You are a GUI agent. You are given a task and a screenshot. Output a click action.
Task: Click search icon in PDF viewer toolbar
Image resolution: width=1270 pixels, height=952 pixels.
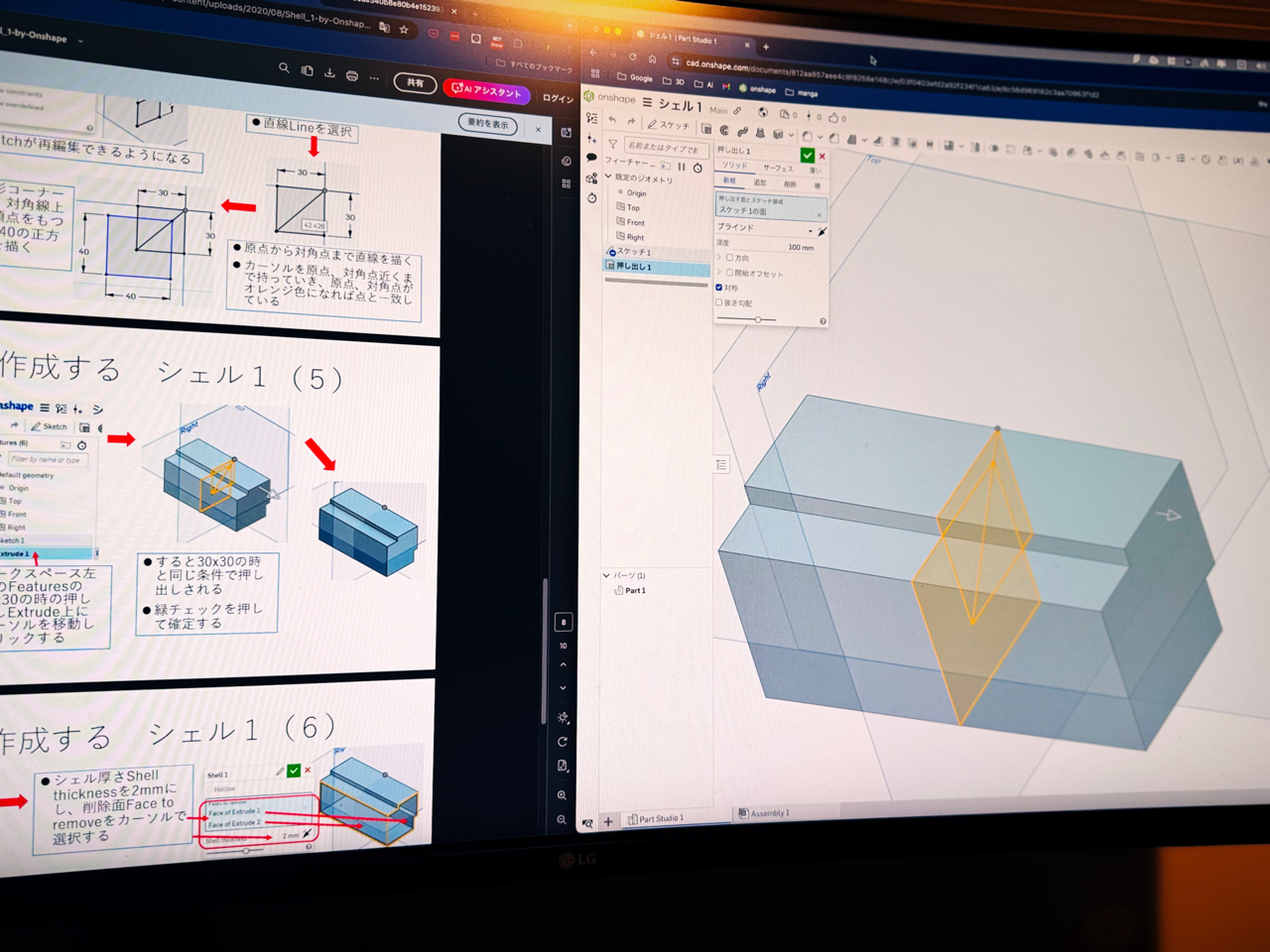pos(284,68)
